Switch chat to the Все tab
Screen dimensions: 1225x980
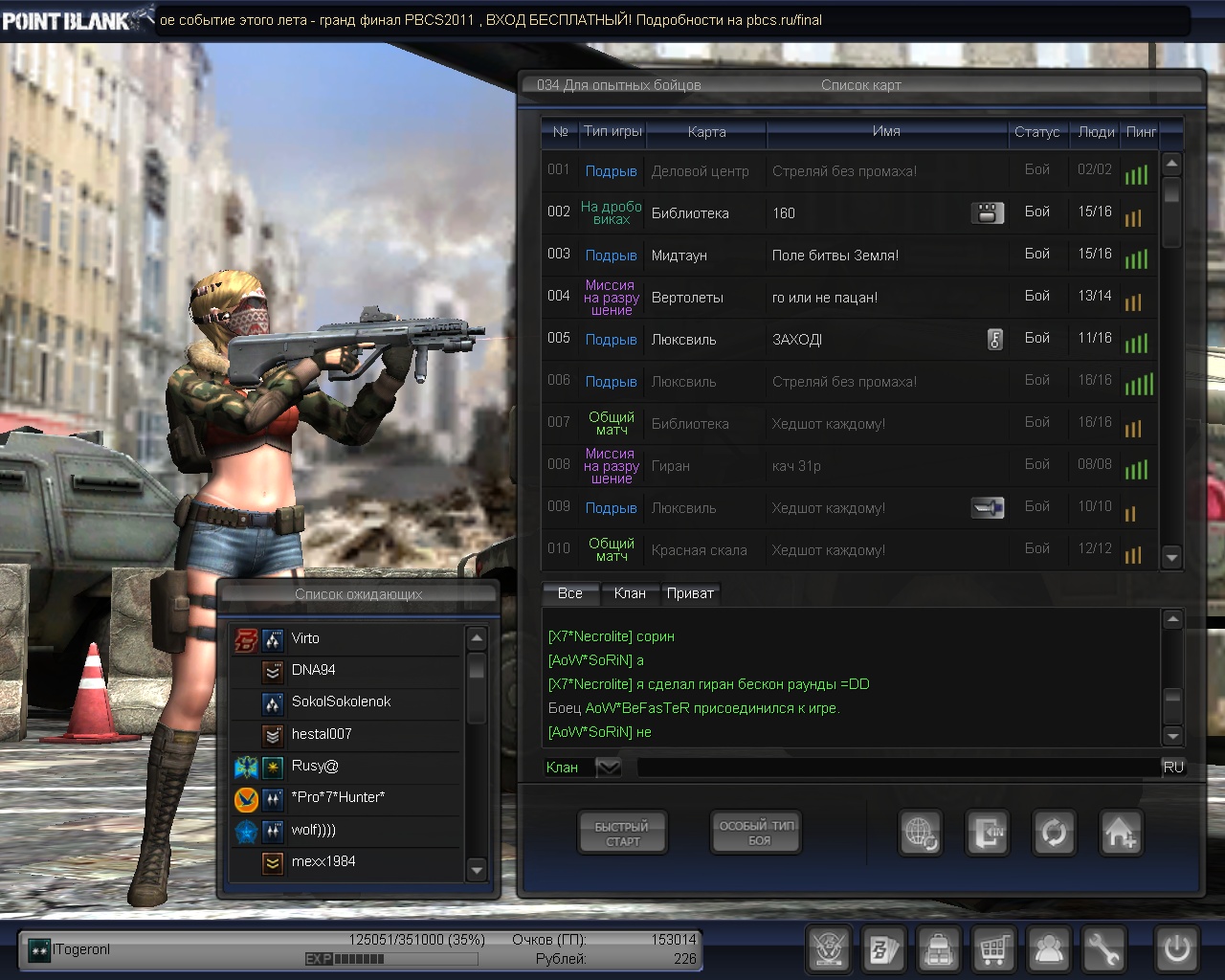point(570,593)
